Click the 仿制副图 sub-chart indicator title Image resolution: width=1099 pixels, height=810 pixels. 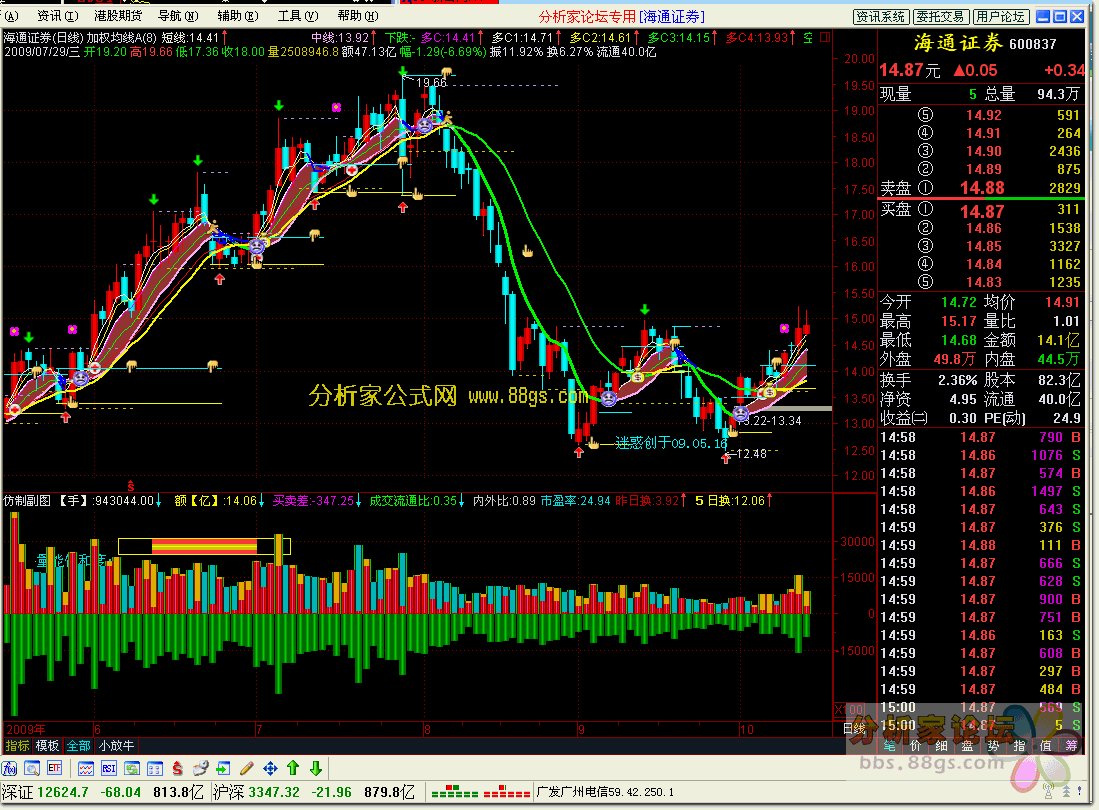(x=27, y=500)
